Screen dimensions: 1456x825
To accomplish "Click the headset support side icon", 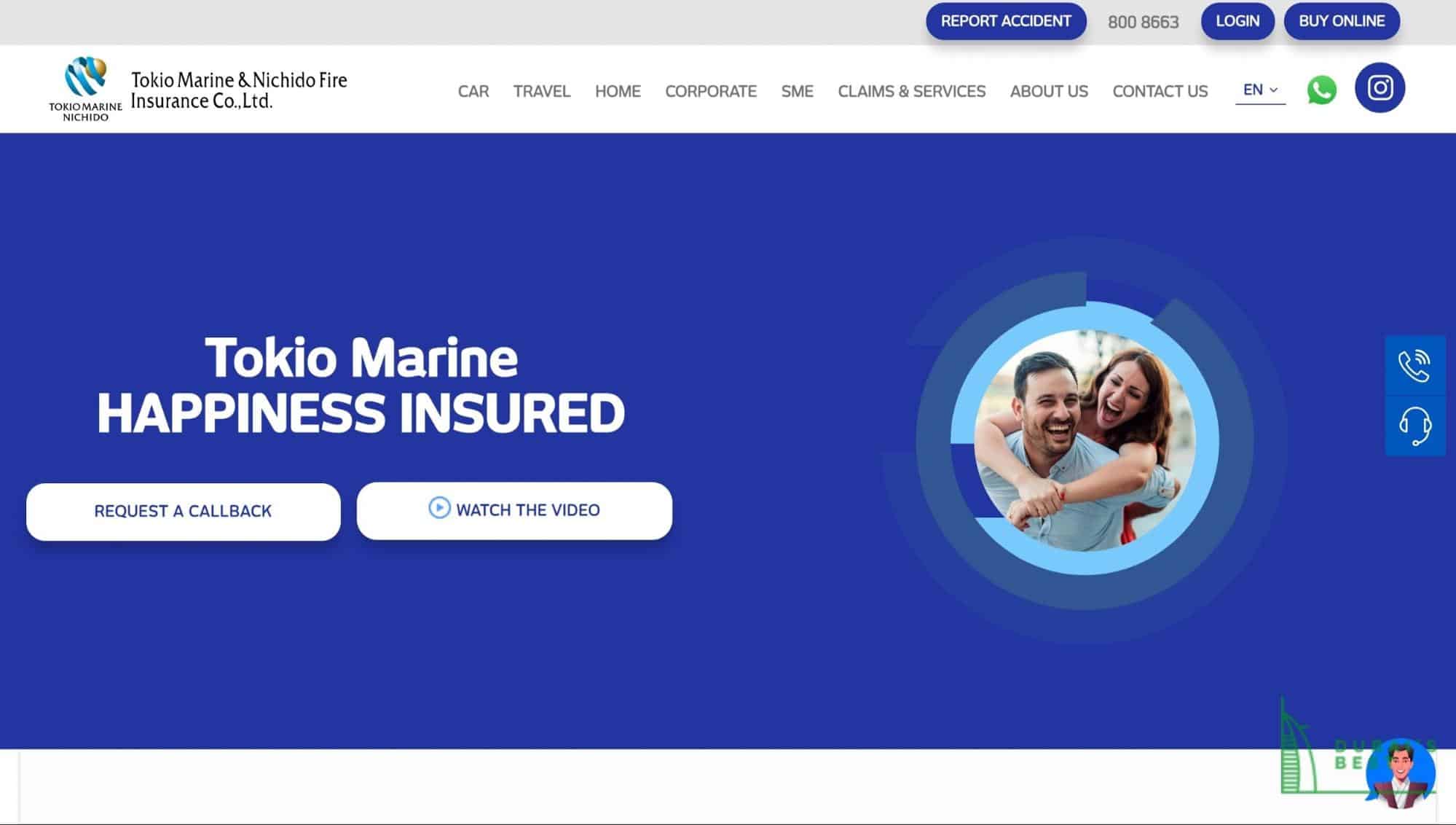I will click(x=1414, y=426).
